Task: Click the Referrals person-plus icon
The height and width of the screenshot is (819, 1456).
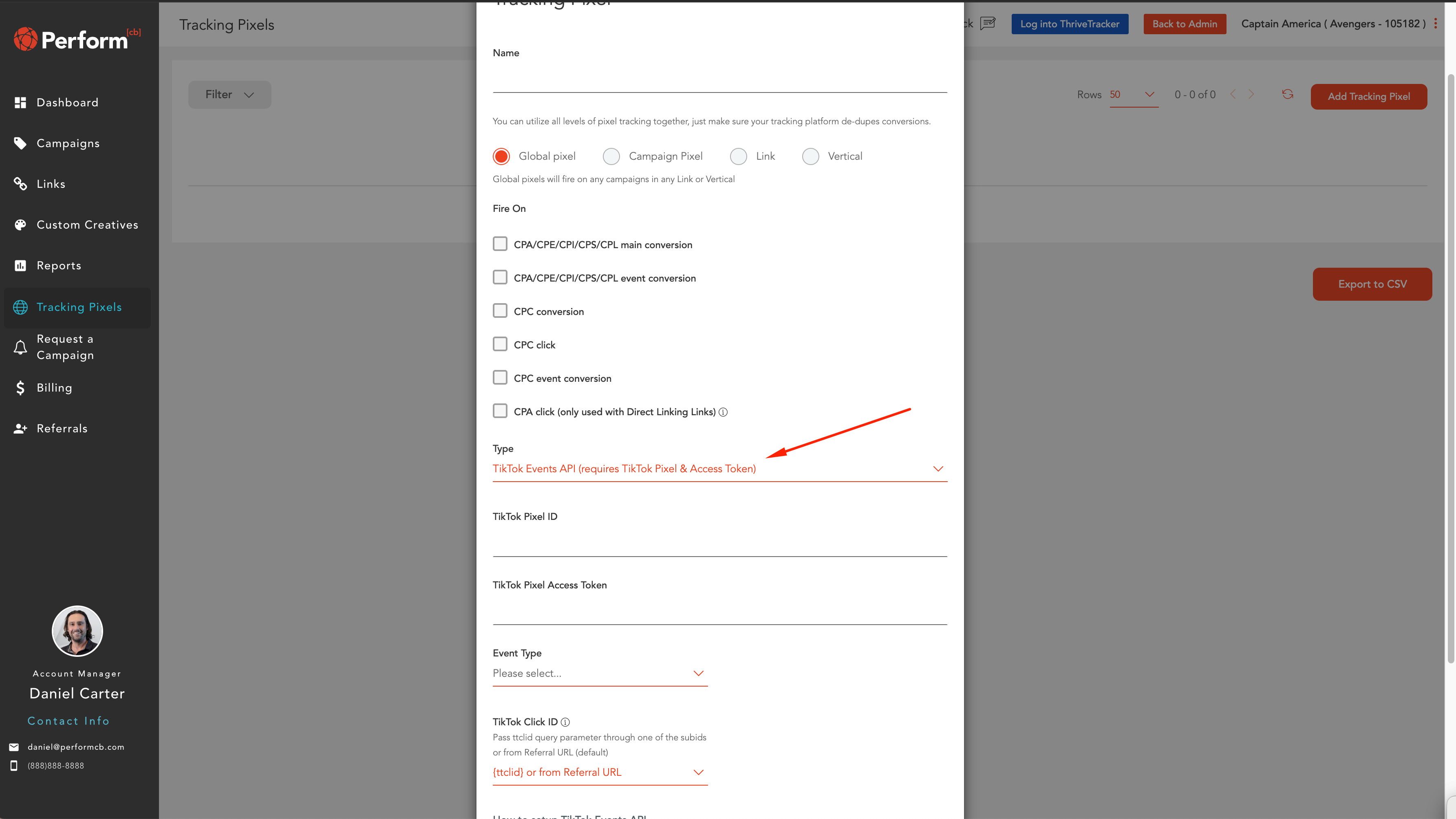Action: pyautogui.click(x=20, y=429)
